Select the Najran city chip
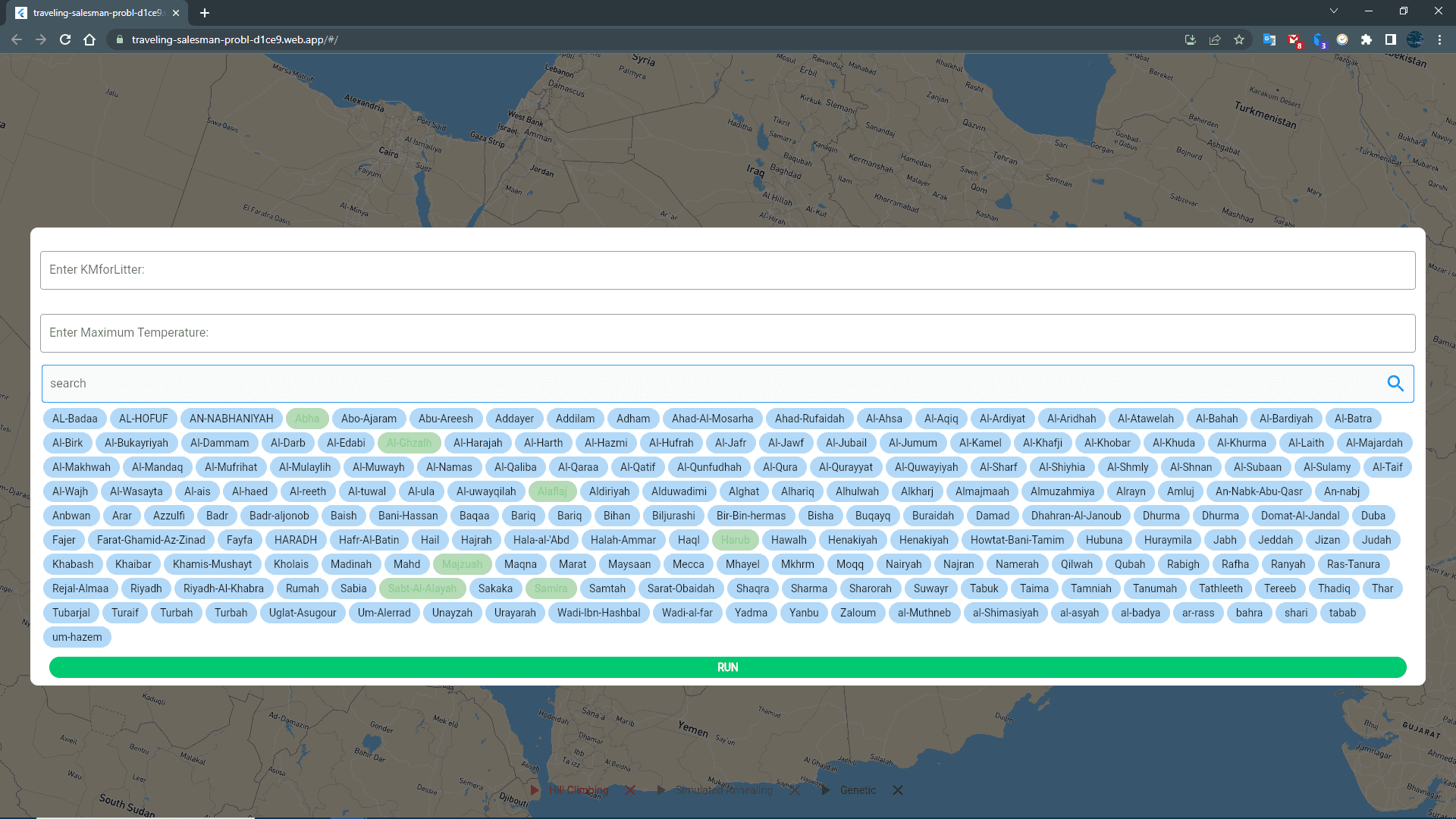Viewport: 1456px width, 819px height. tap(959, 564)
